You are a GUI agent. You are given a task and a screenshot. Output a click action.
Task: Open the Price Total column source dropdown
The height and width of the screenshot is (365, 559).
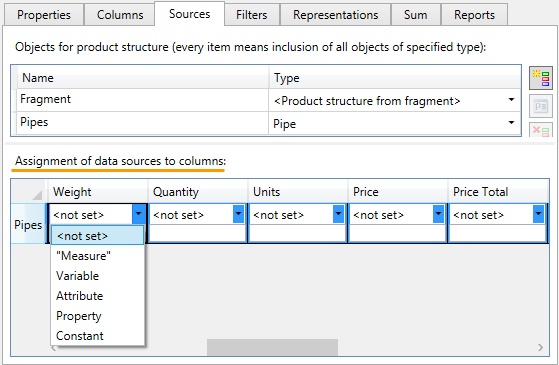pyautogui.click(x=538, y=214)
